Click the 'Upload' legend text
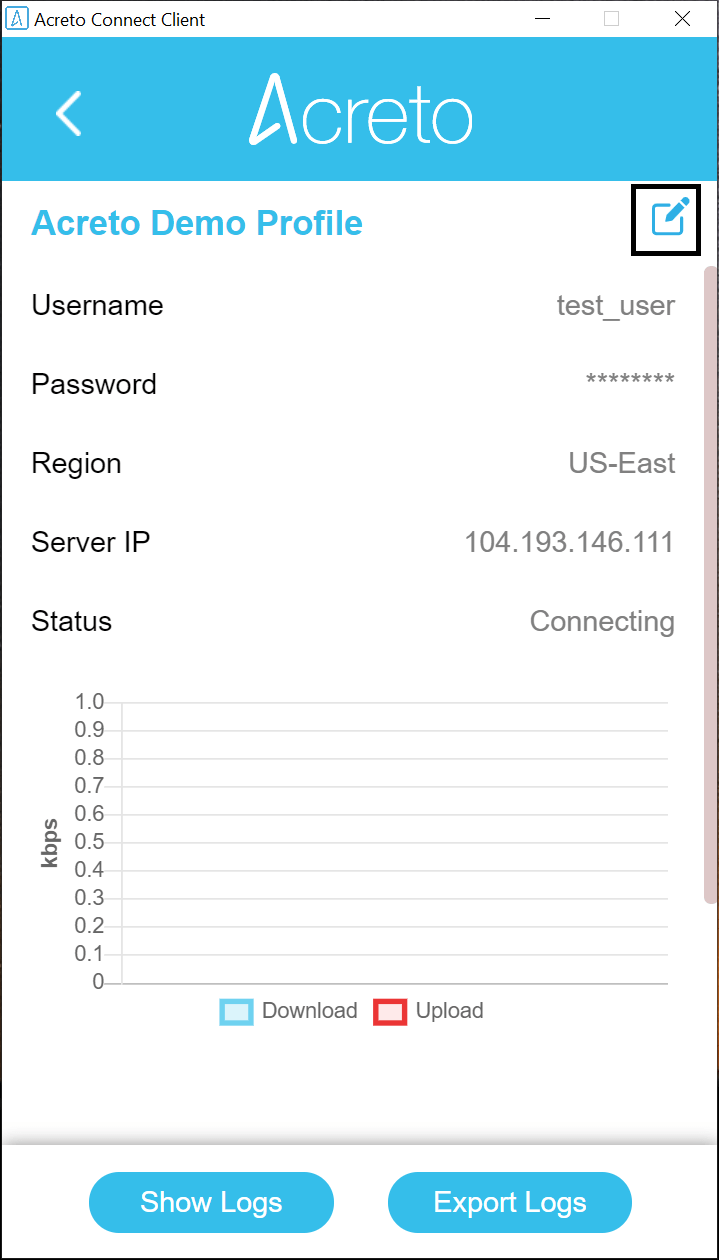Image resolution: width=719 pixels, height=1260 pixels. click(450, 1011)
